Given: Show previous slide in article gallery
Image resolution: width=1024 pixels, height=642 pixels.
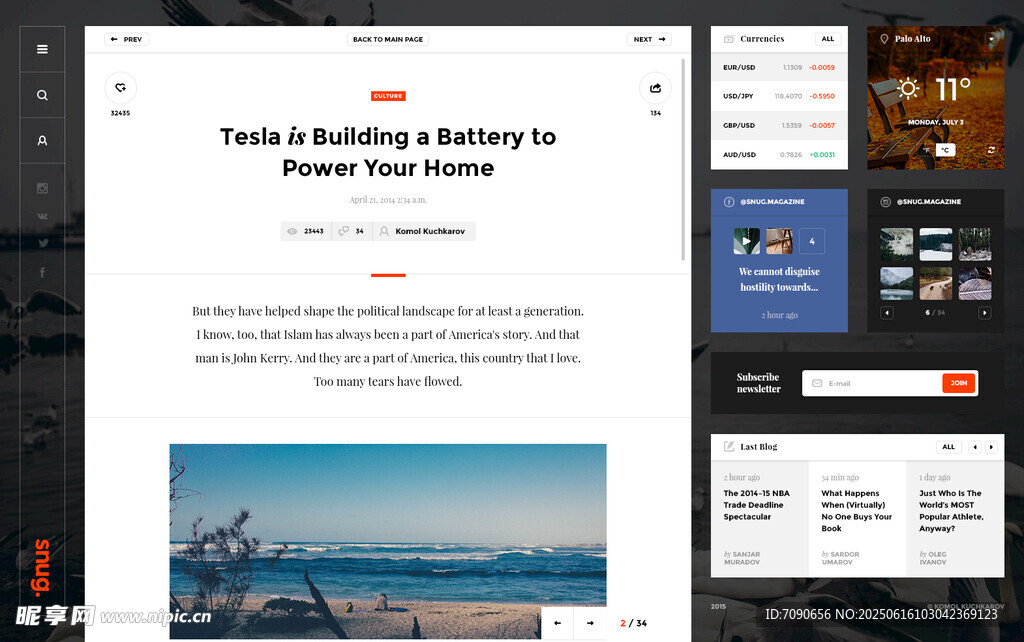Looking at the screenshot, I should 557,623.
